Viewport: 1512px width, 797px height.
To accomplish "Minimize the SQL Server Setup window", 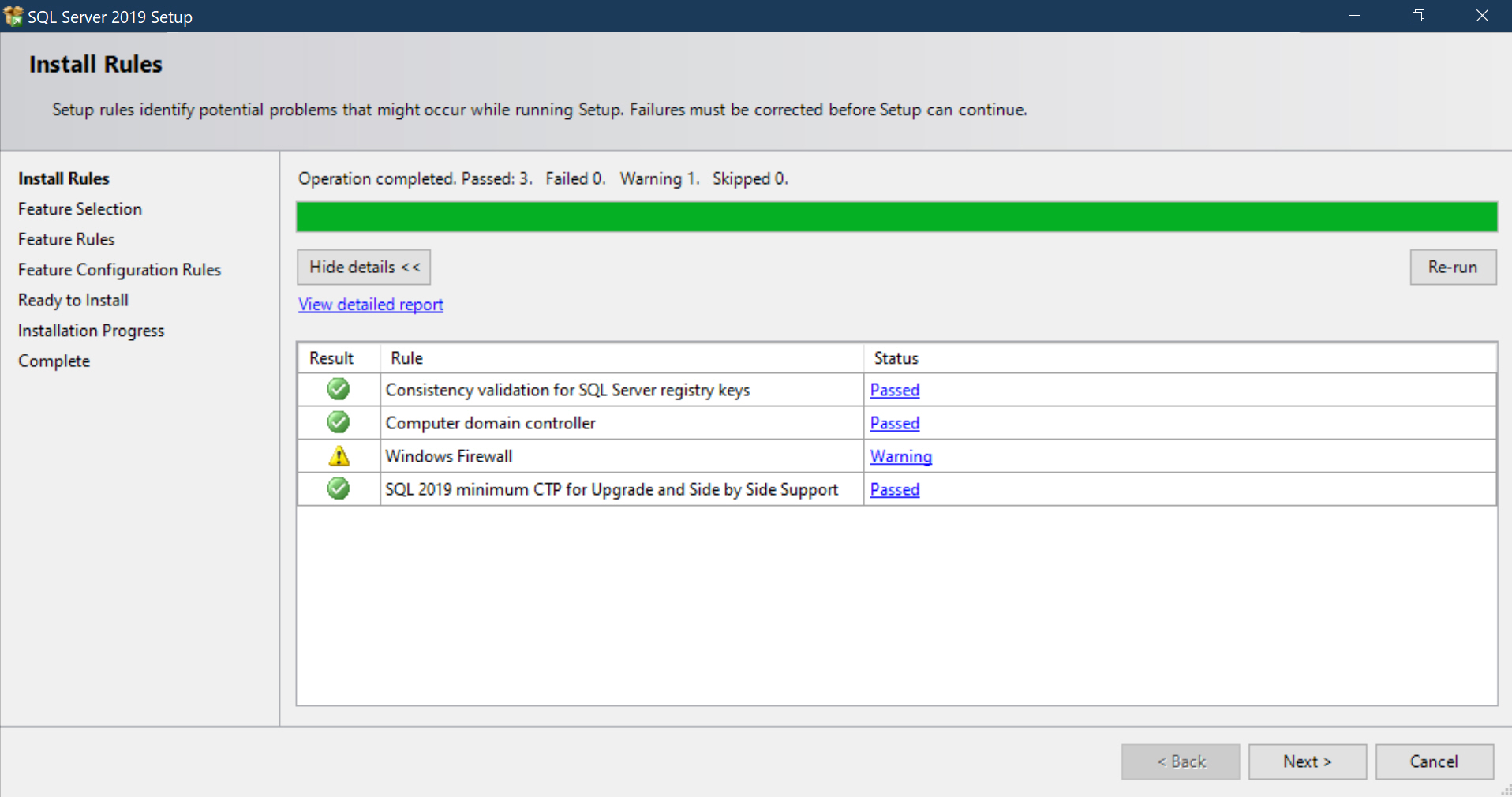I will tap(1354, 16).
